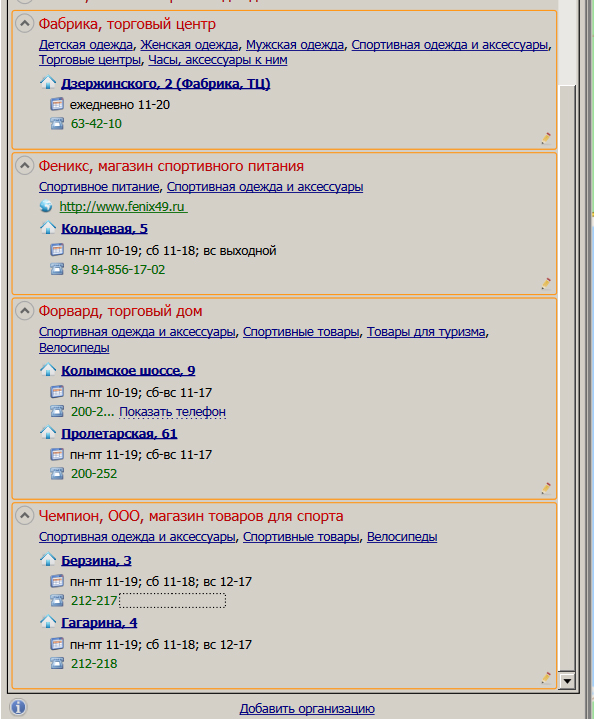Click edit pencil icon in Чемпион card
594x719 pixels.
(x=546, y=678)
